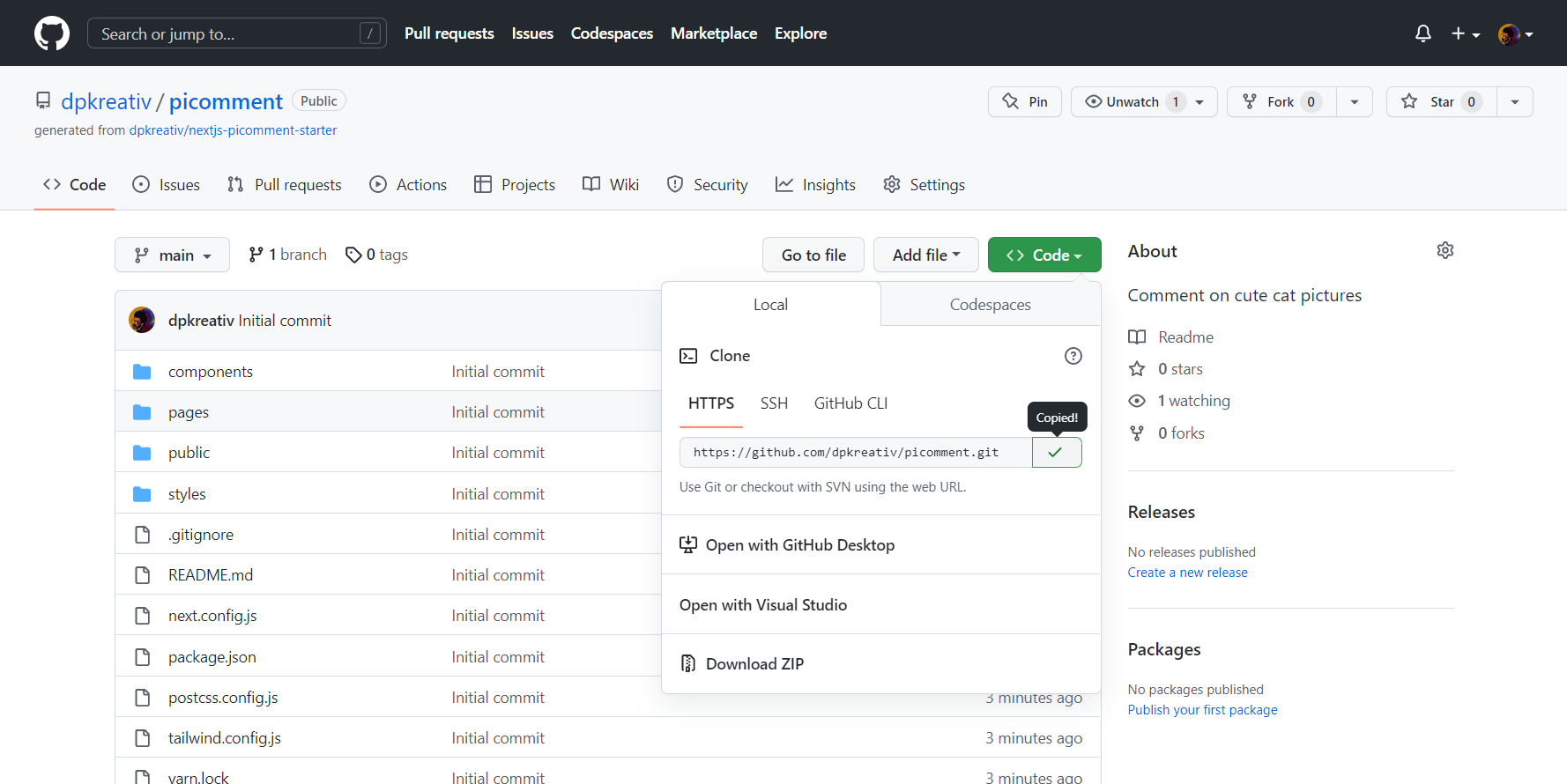Open the dpkreativ owner link
The width and height of the screenshot is (1567, 784).
[106, 101]
